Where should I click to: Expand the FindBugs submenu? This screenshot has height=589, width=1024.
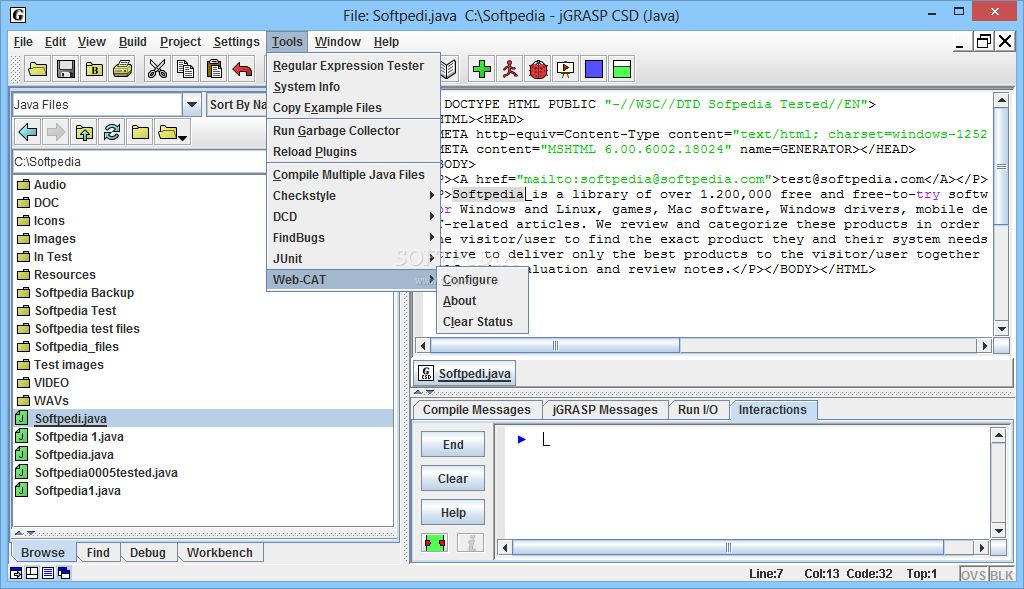353,238
